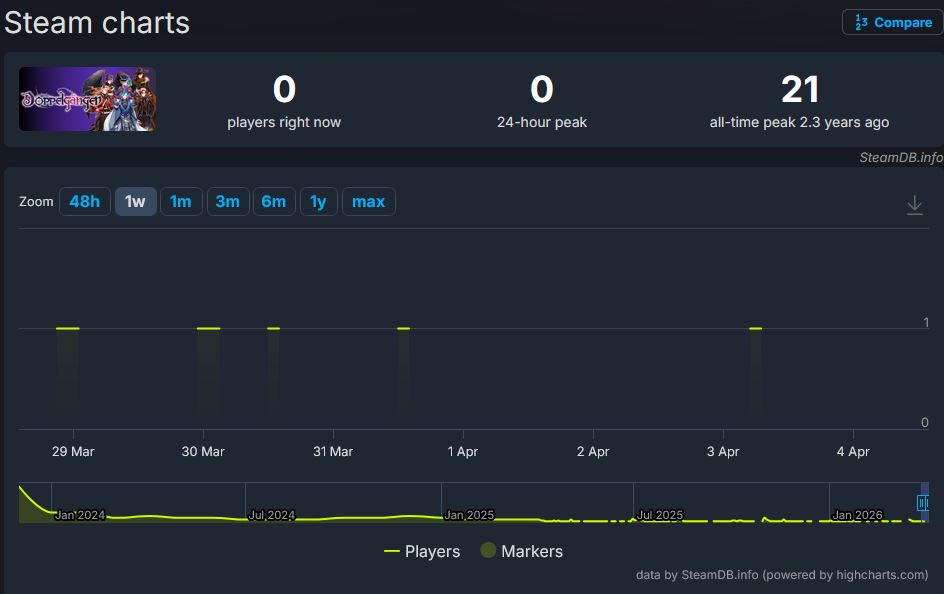Click the '24-hour peak' label
The width and height of the screenshot is (944, 594).
542,122
